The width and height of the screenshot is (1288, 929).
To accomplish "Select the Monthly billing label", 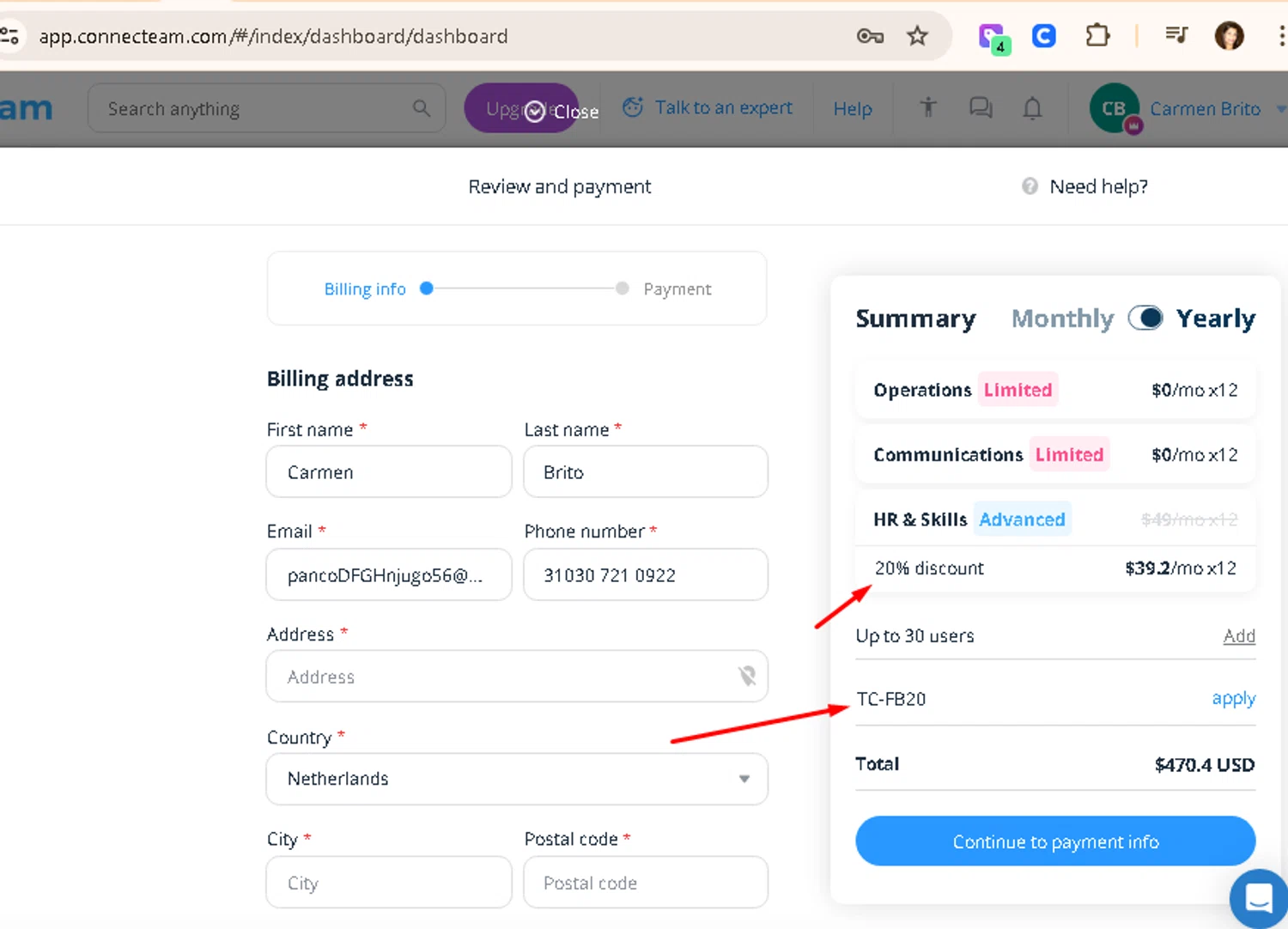I will 1062,319.
